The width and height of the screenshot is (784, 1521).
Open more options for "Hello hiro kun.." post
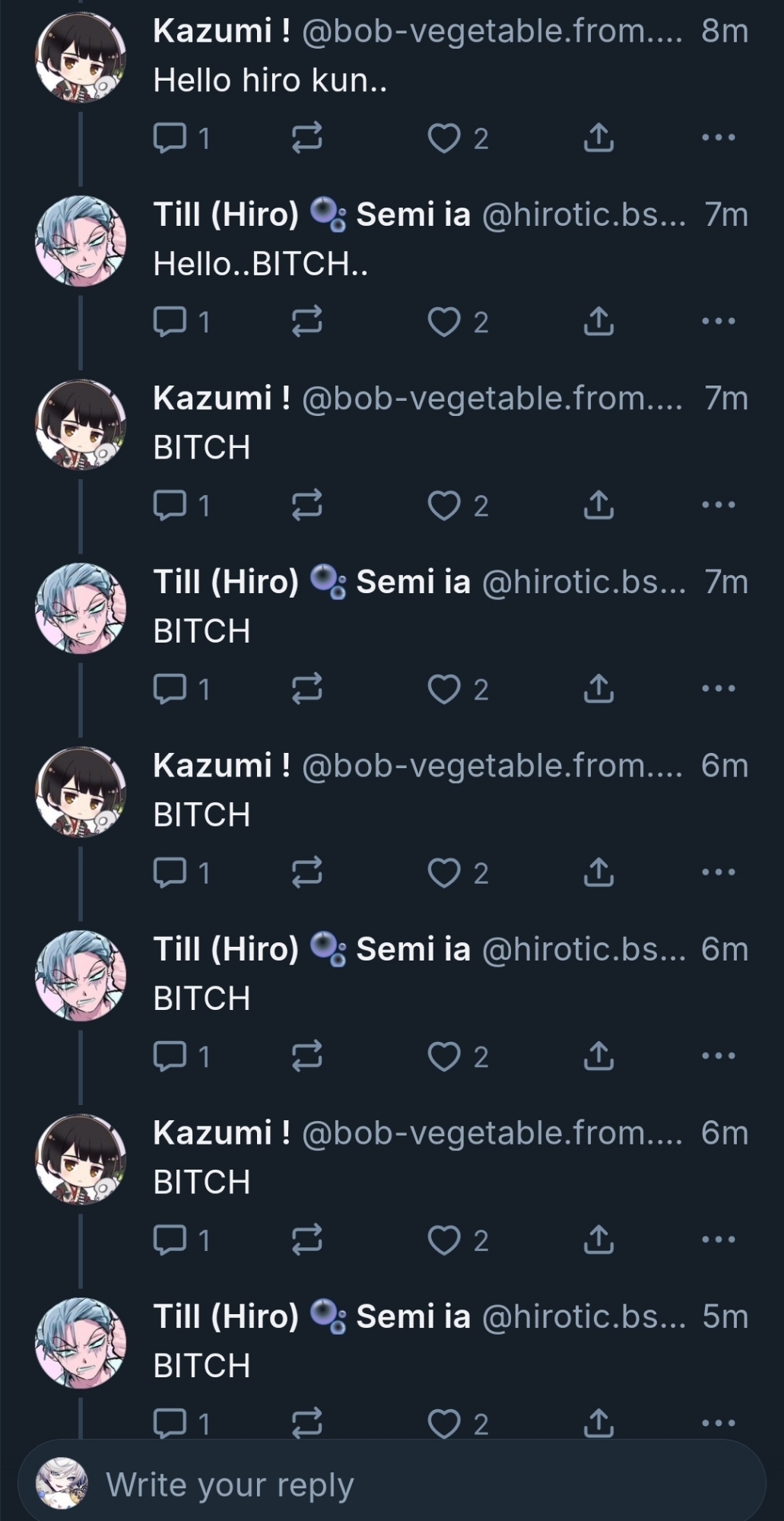coord(719,138)
